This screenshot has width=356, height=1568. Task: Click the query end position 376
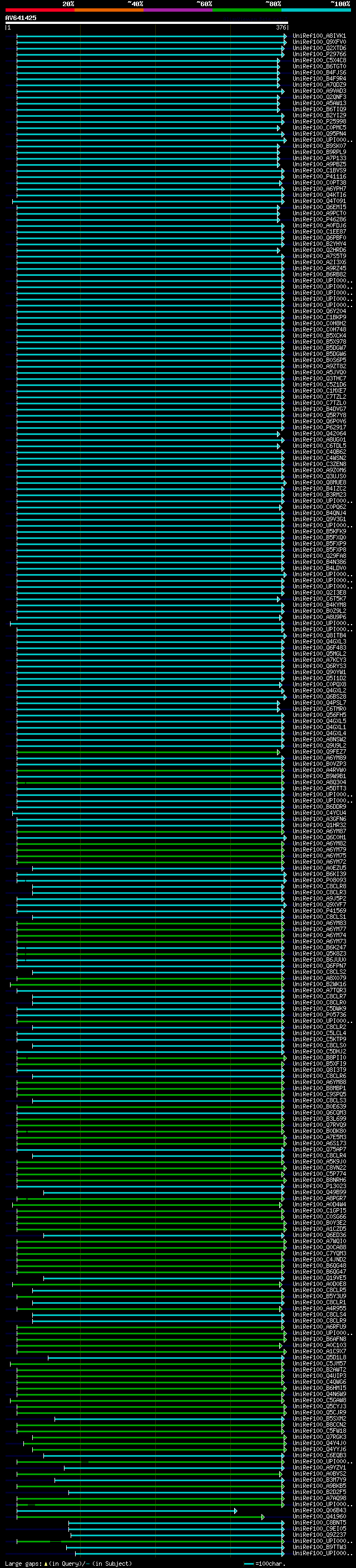pos(281,27)
